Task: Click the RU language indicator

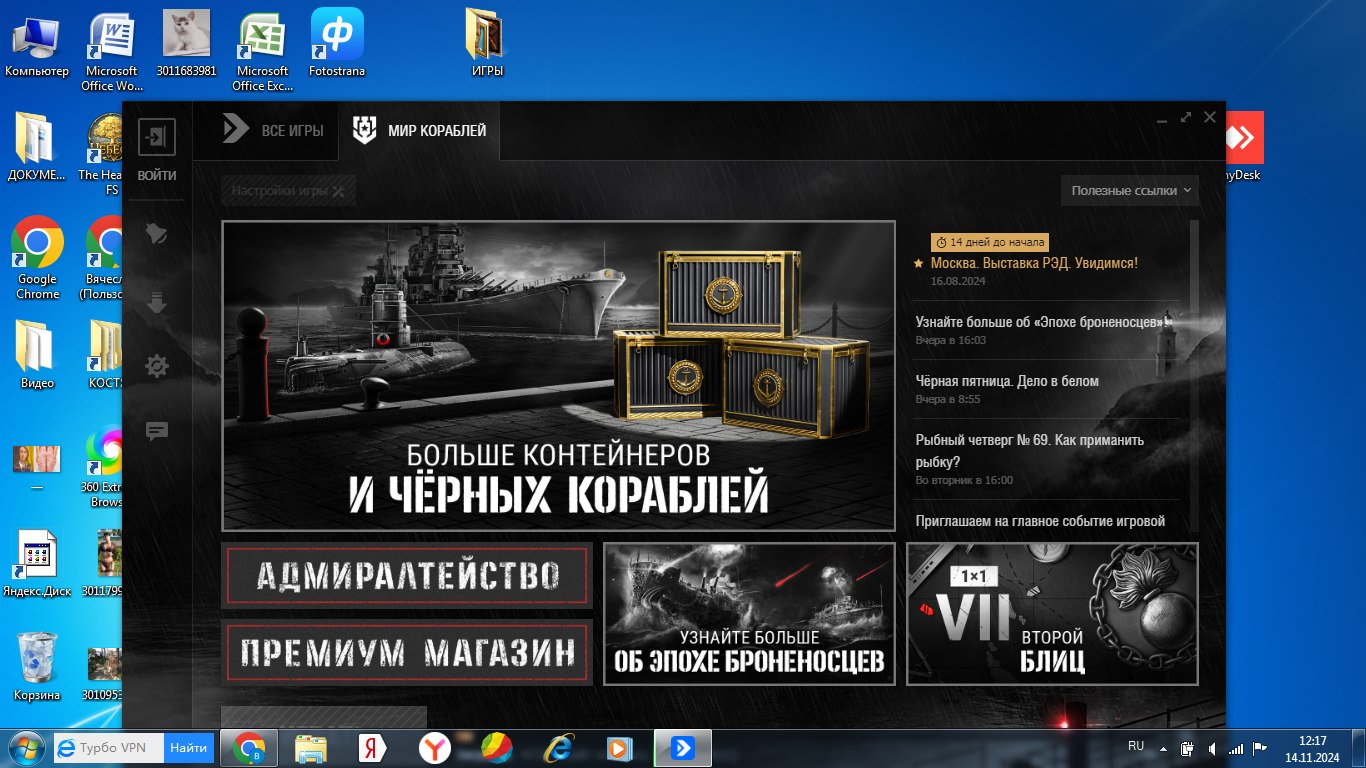Action: coord(1136,746)
